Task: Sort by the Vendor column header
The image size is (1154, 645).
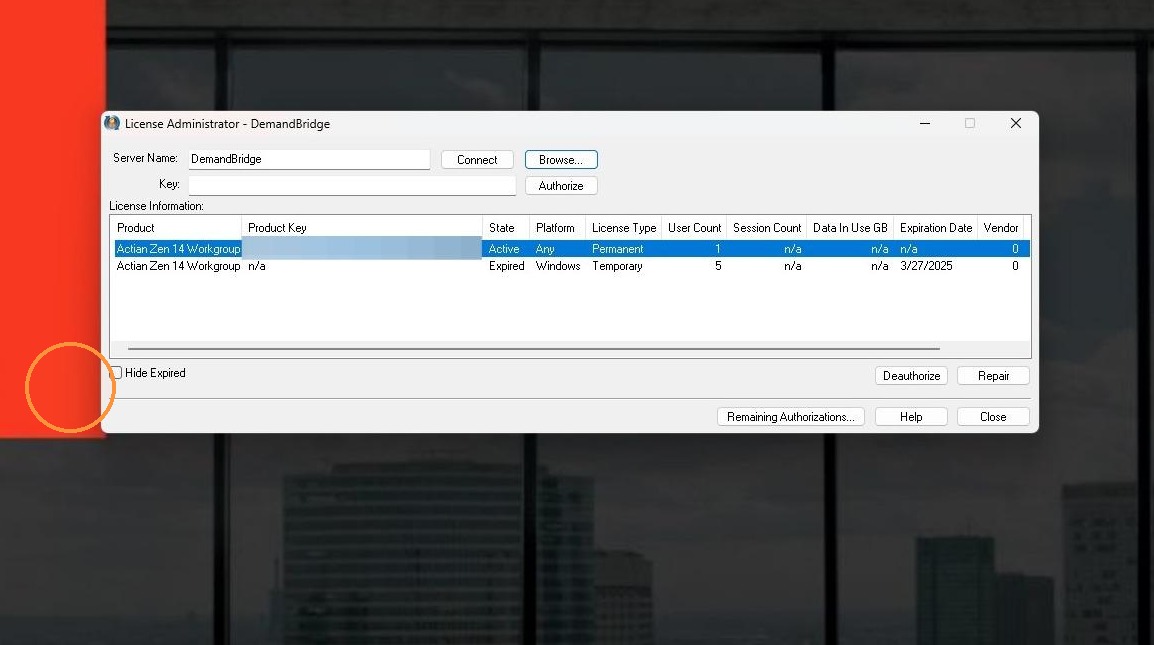Action: click(x=1001, y=228)
